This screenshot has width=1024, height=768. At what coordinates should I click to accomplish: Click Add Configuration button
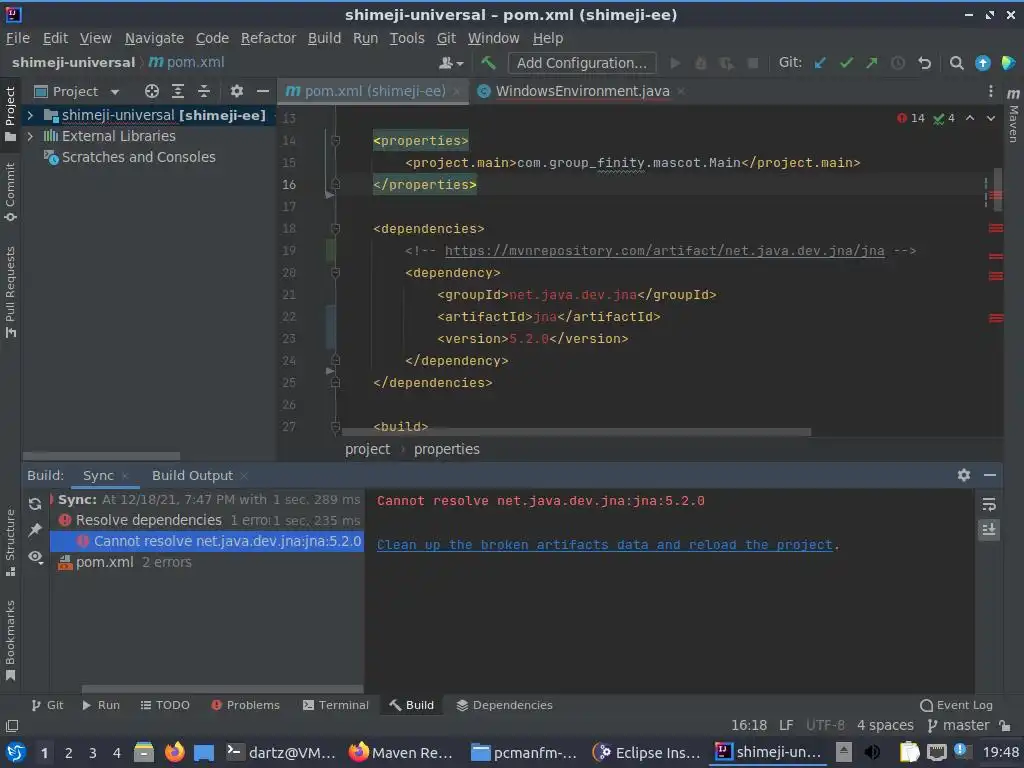(581, 63)
